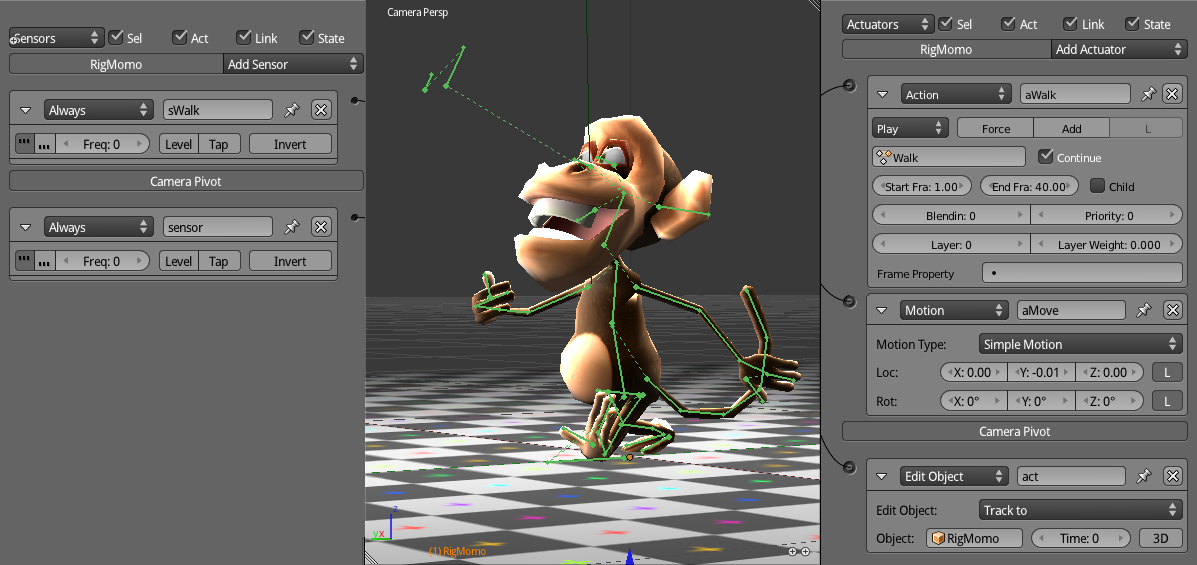Enable the Continue checkbox in the Action actuator
Screen dimensions: 1197x565
pyautogui.click(x=1046, y=157)
